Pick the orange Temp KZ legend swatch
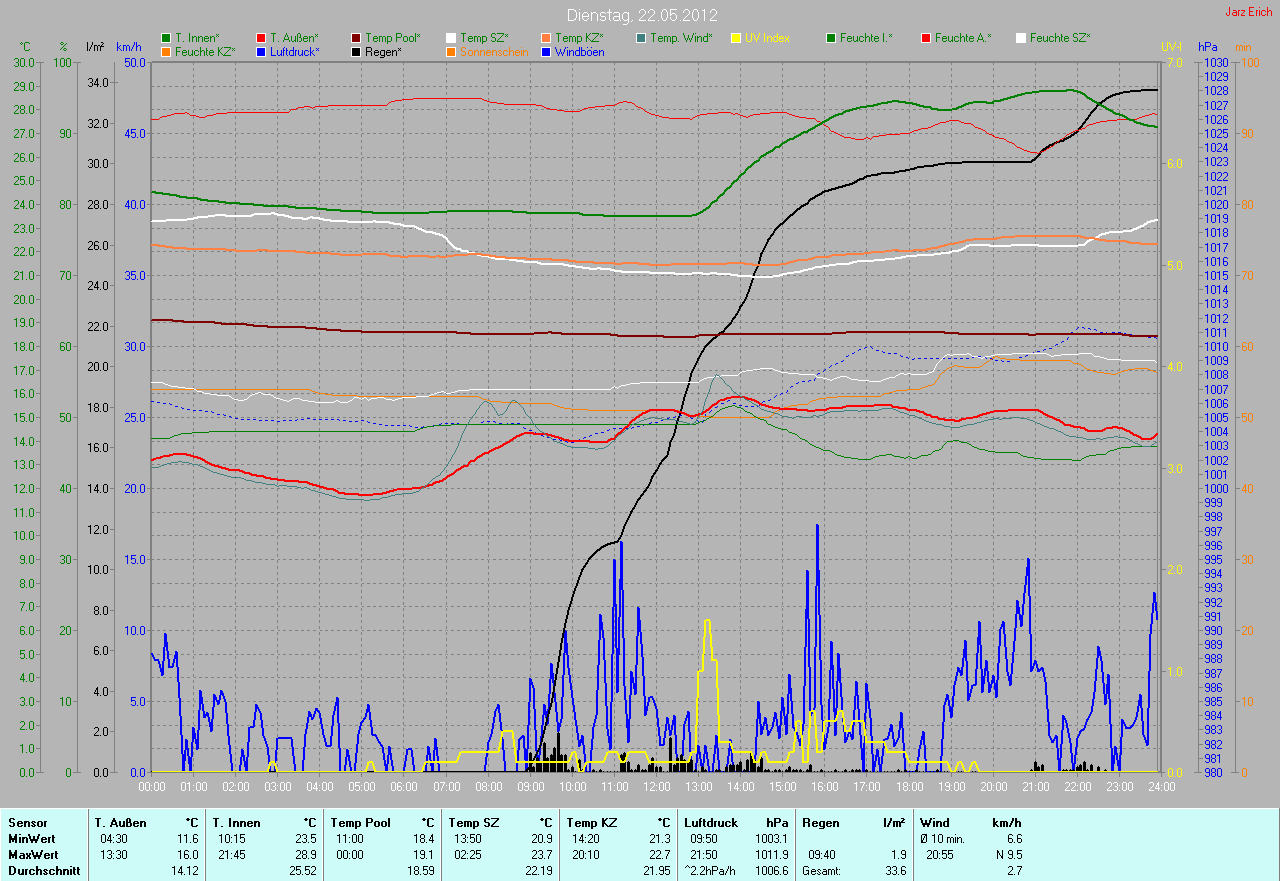This screenshot has height=881, width=1280. click(x=546, y=38)
